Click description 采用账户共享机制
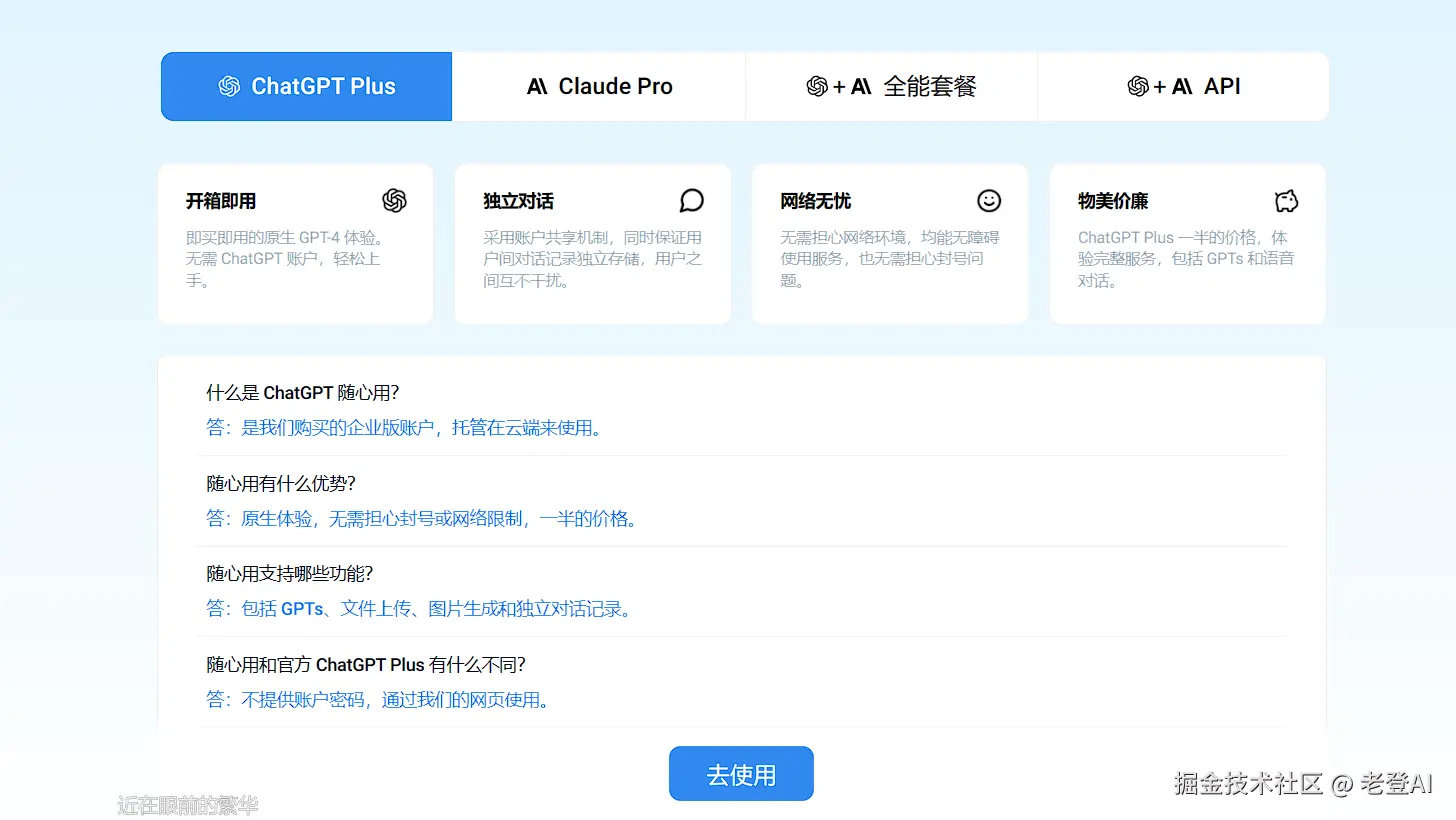 click(x=593, y=259)
